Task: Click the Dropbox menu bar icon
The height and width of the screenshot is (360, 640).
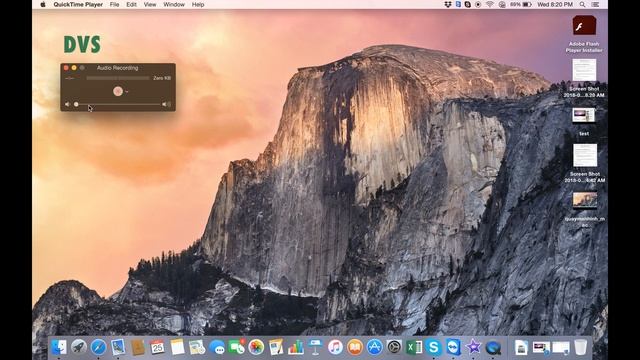Action: [448, 4]
